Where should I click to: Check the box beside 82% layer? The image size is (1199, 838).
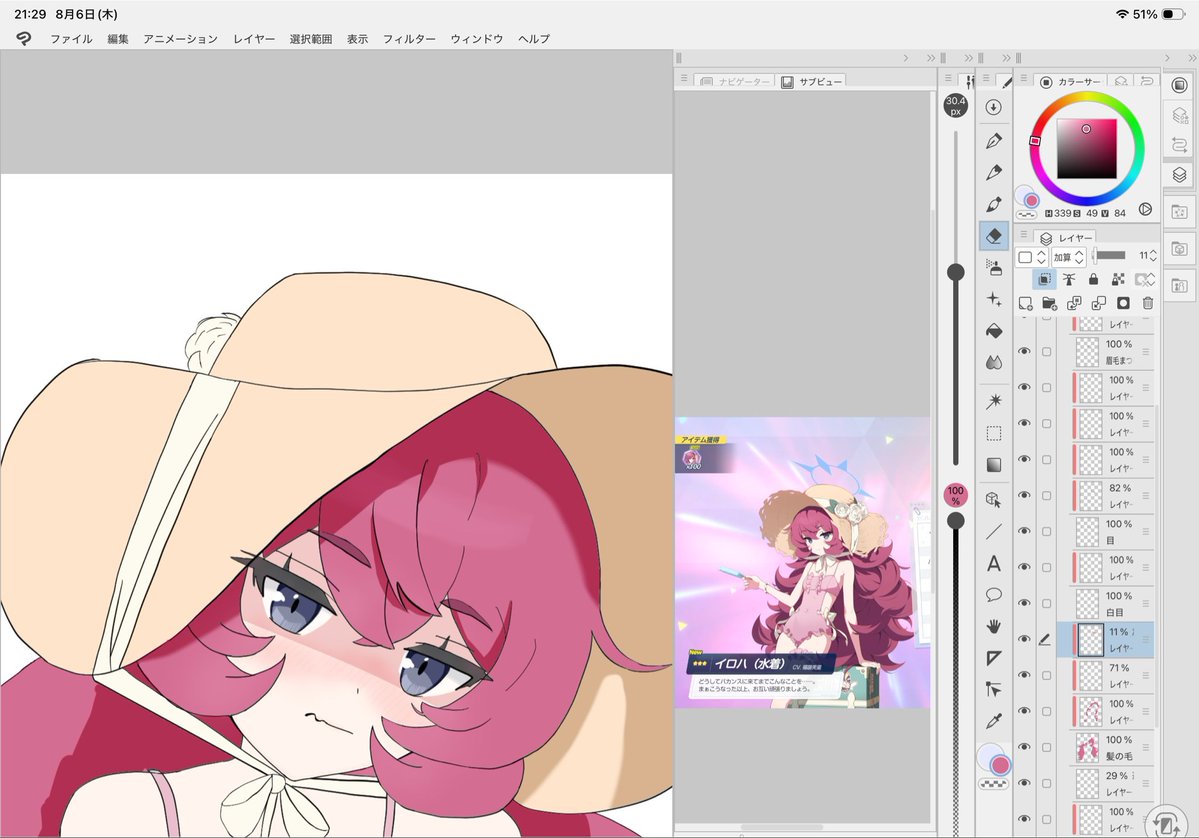[1046, 495]
